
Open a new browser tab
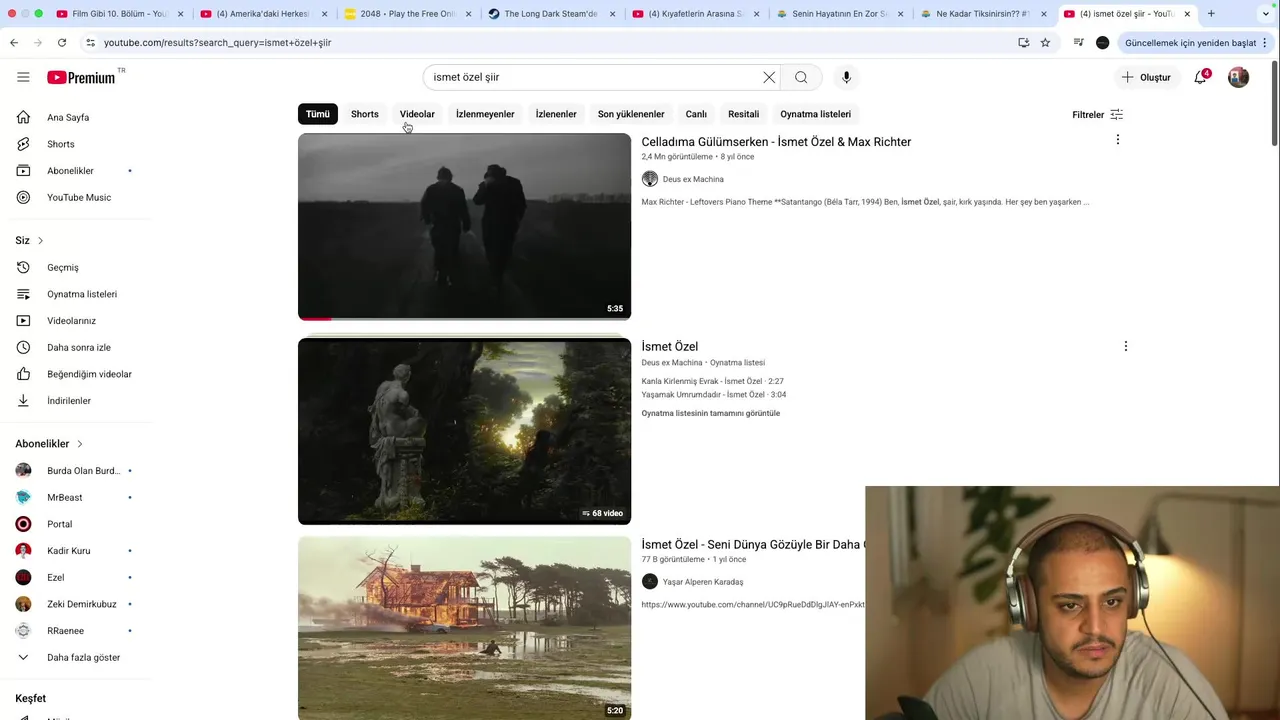(1211, 14)
